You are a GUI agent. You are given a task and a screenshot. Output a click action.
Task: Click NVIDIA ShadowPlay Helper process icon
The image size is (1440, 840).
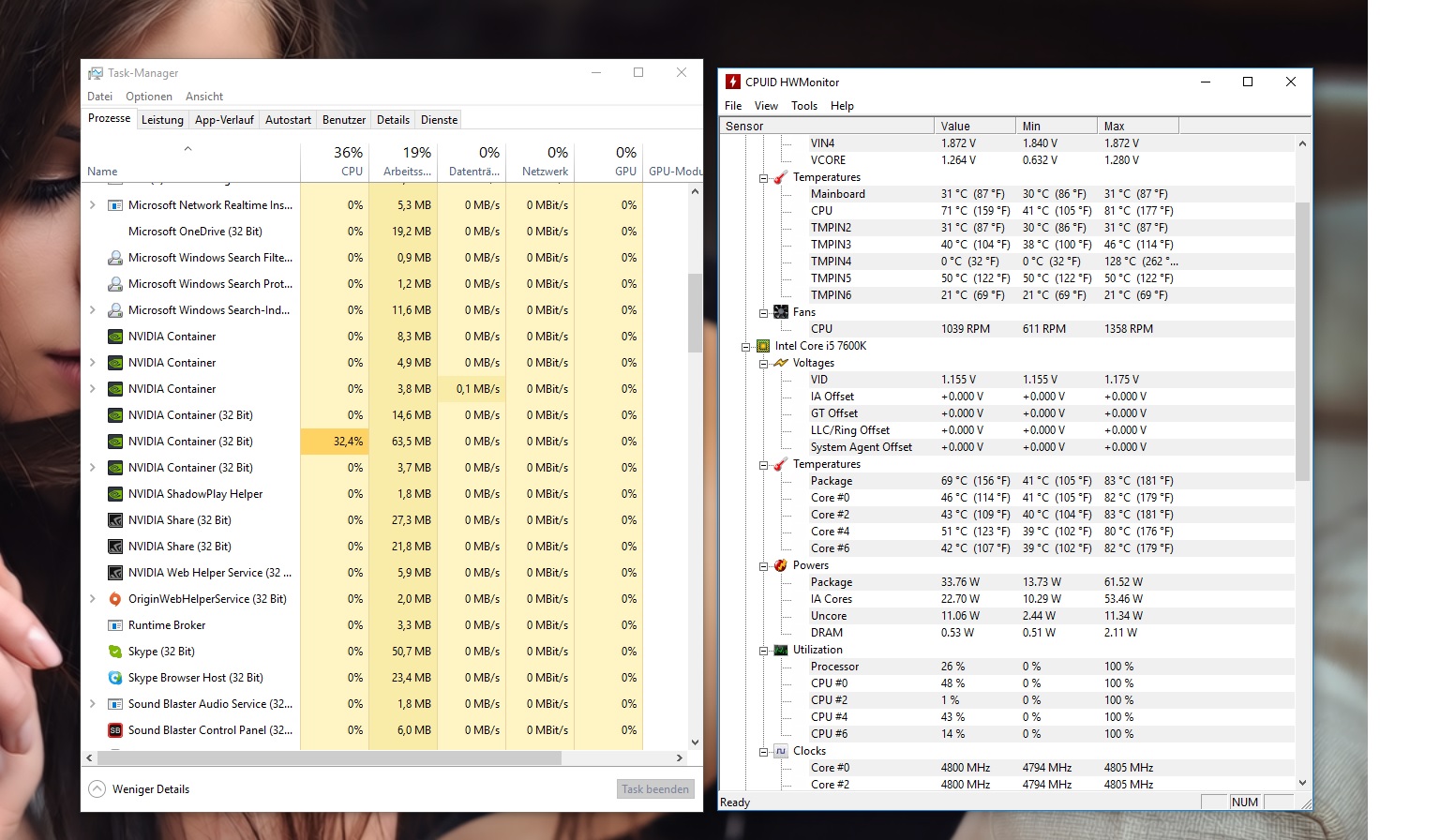[x=115, y=494]
